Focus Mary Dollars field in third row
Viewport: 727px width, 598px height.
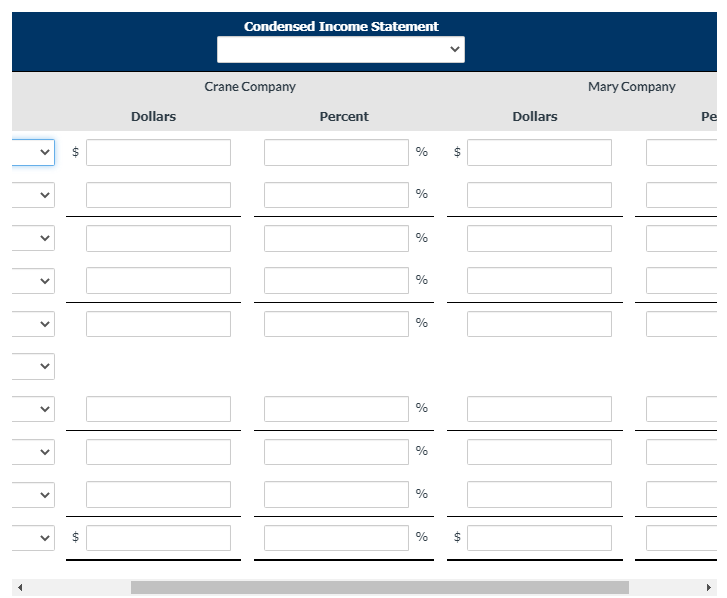tap(539, 238)
